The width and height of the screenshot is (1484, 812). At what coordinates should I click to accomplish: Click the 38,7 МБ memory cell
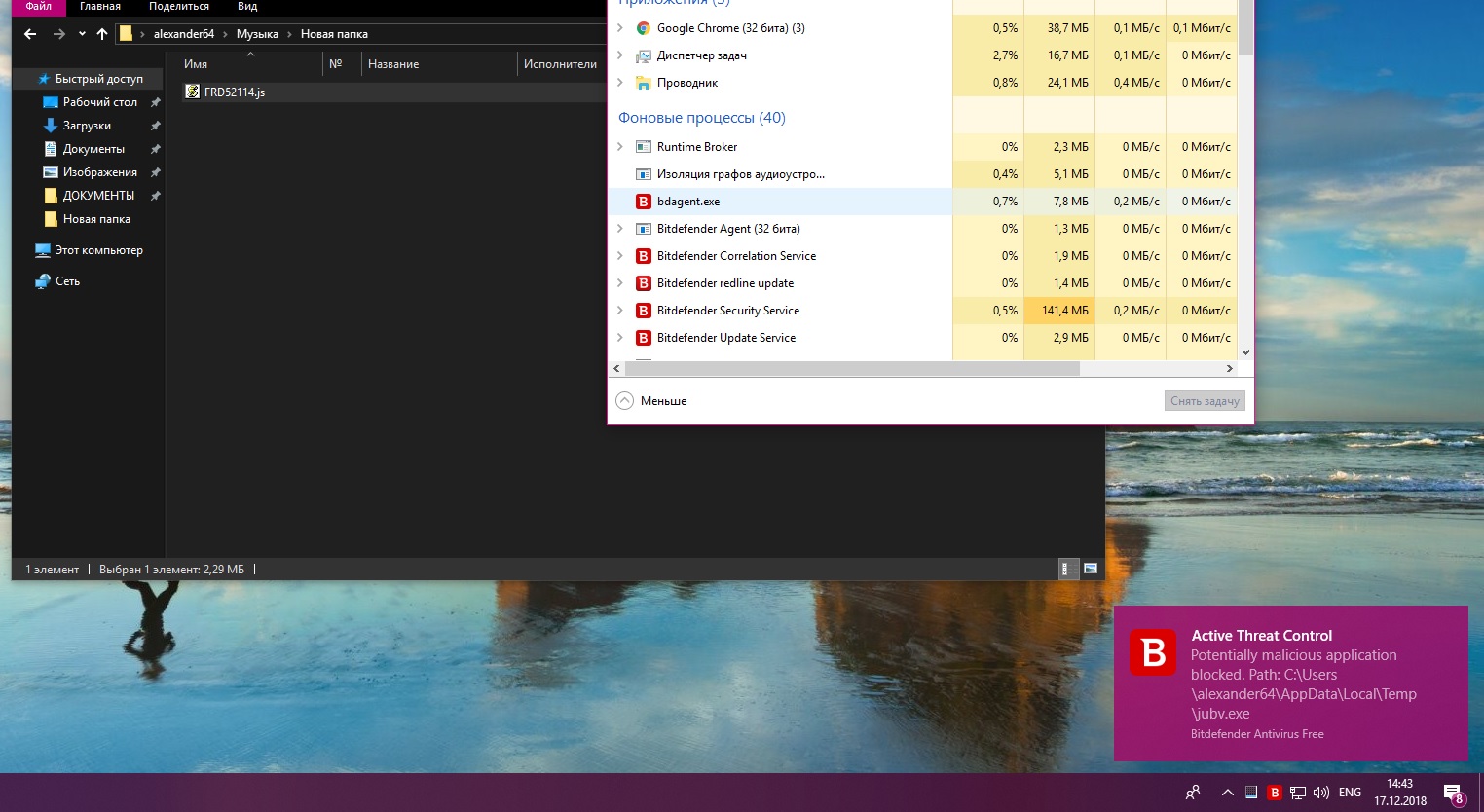[1059, 28]
